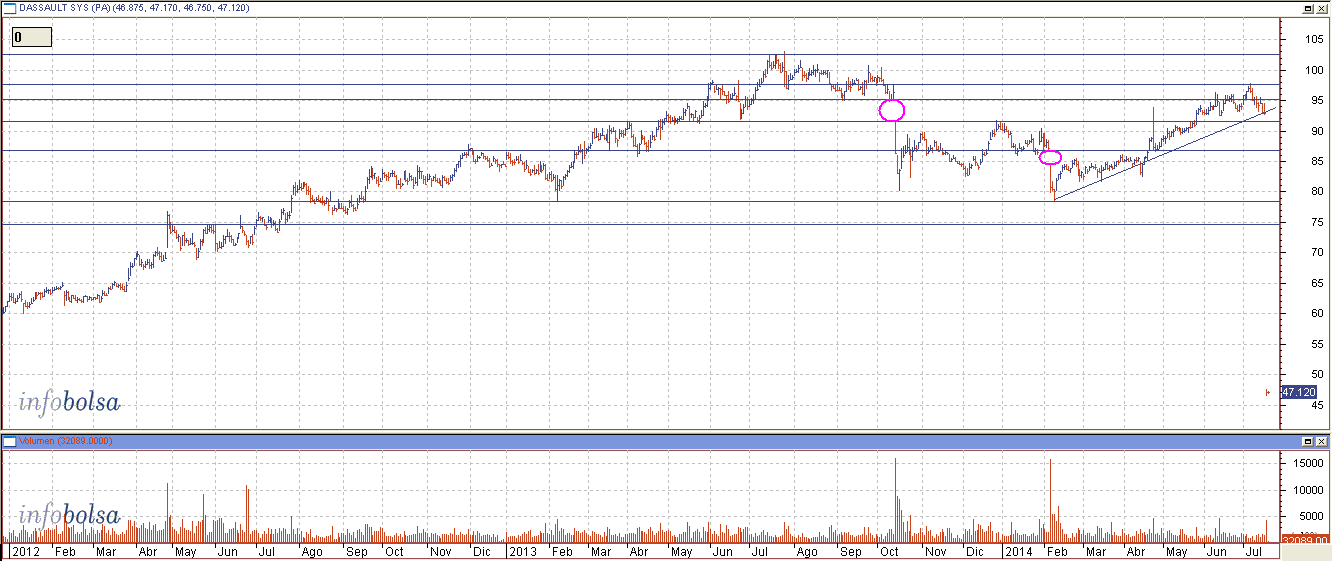Image resolution: width=1332 pixels, height=561 pixels.
Task: Select the Volumen (32089.0000) title bar
Action: tap(665, 441)
